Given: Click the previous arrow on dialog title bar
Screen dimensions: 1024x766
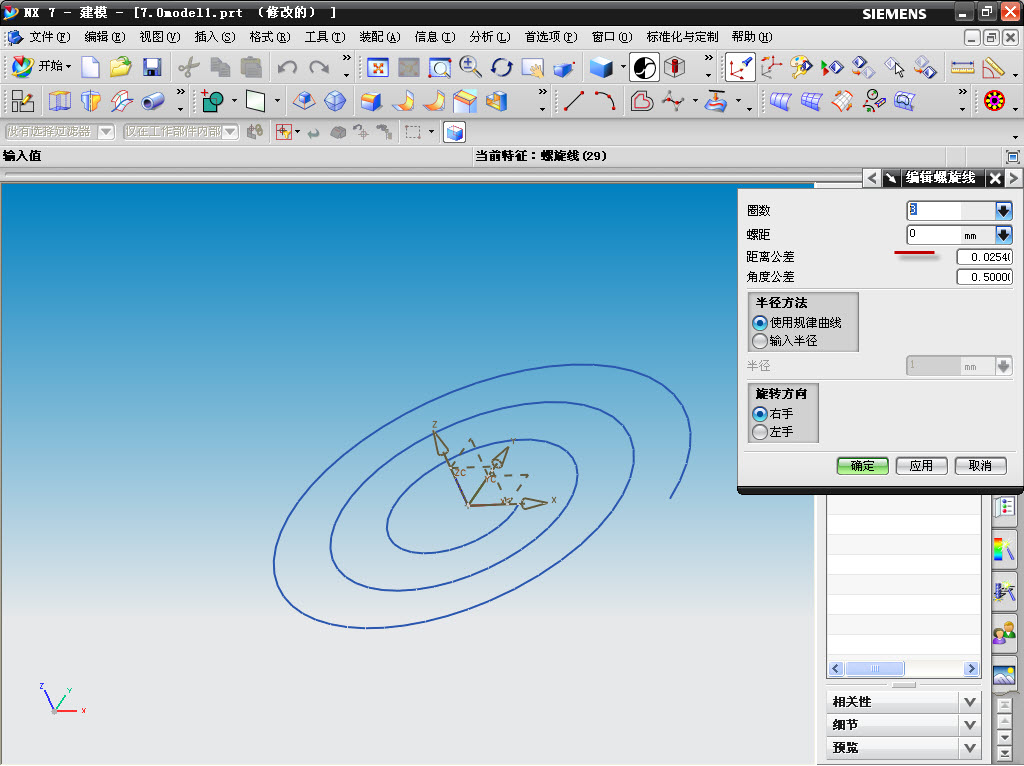Looking at the screenshot, I should coord(872,178).
